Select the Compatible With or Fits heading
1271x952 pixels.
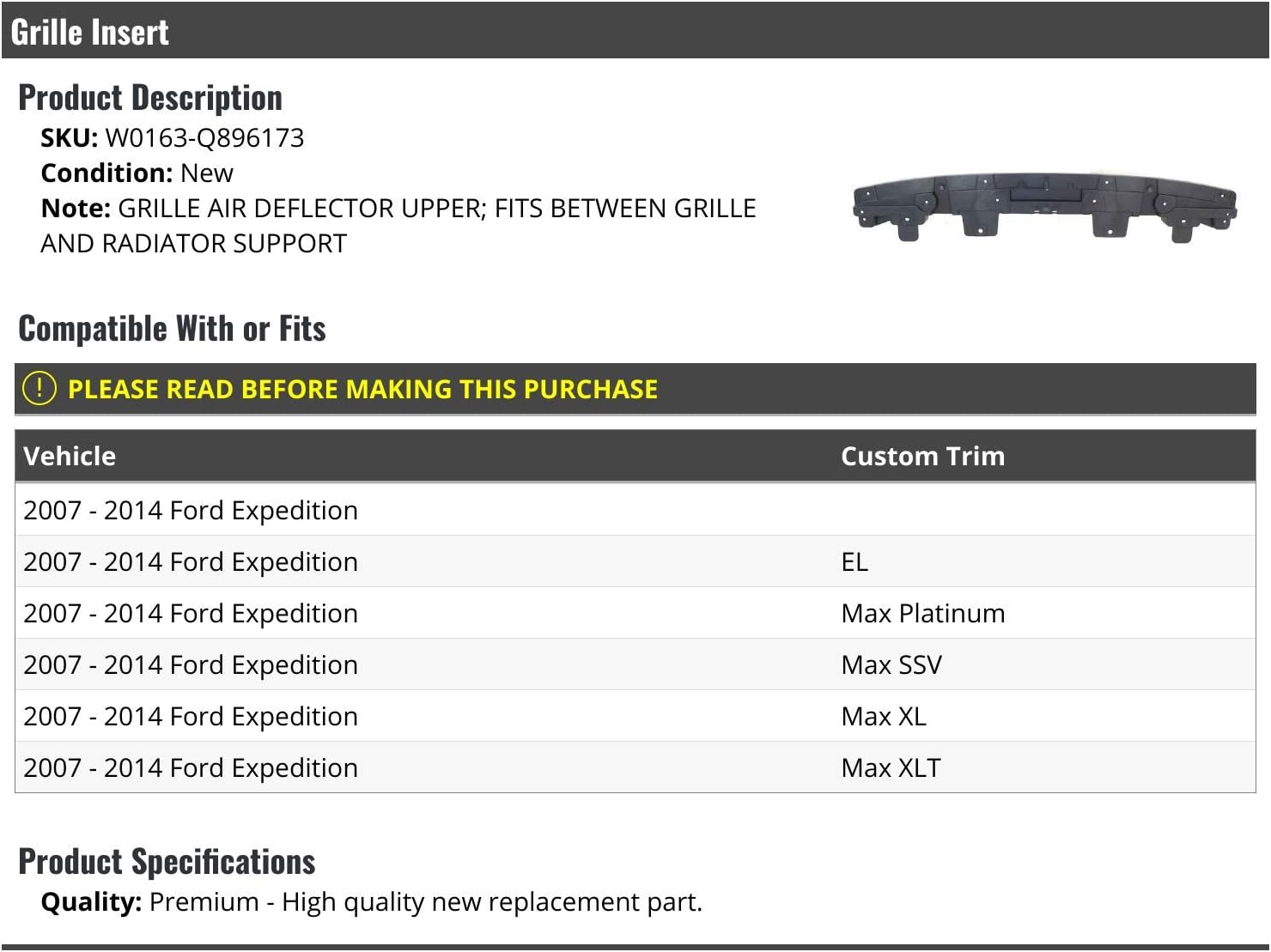172,329
